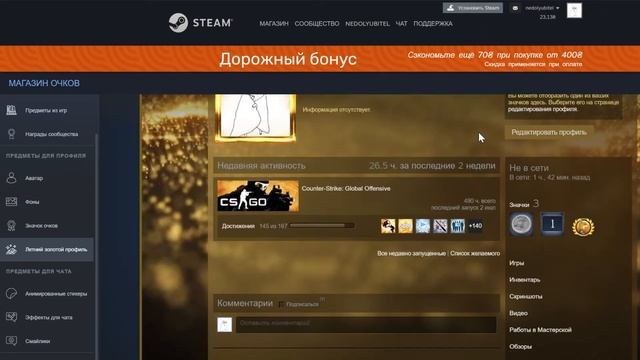Open Все недавно запущенные link
Screen dimensions: 640x360
pyautogui.click(x=411, y=253)
